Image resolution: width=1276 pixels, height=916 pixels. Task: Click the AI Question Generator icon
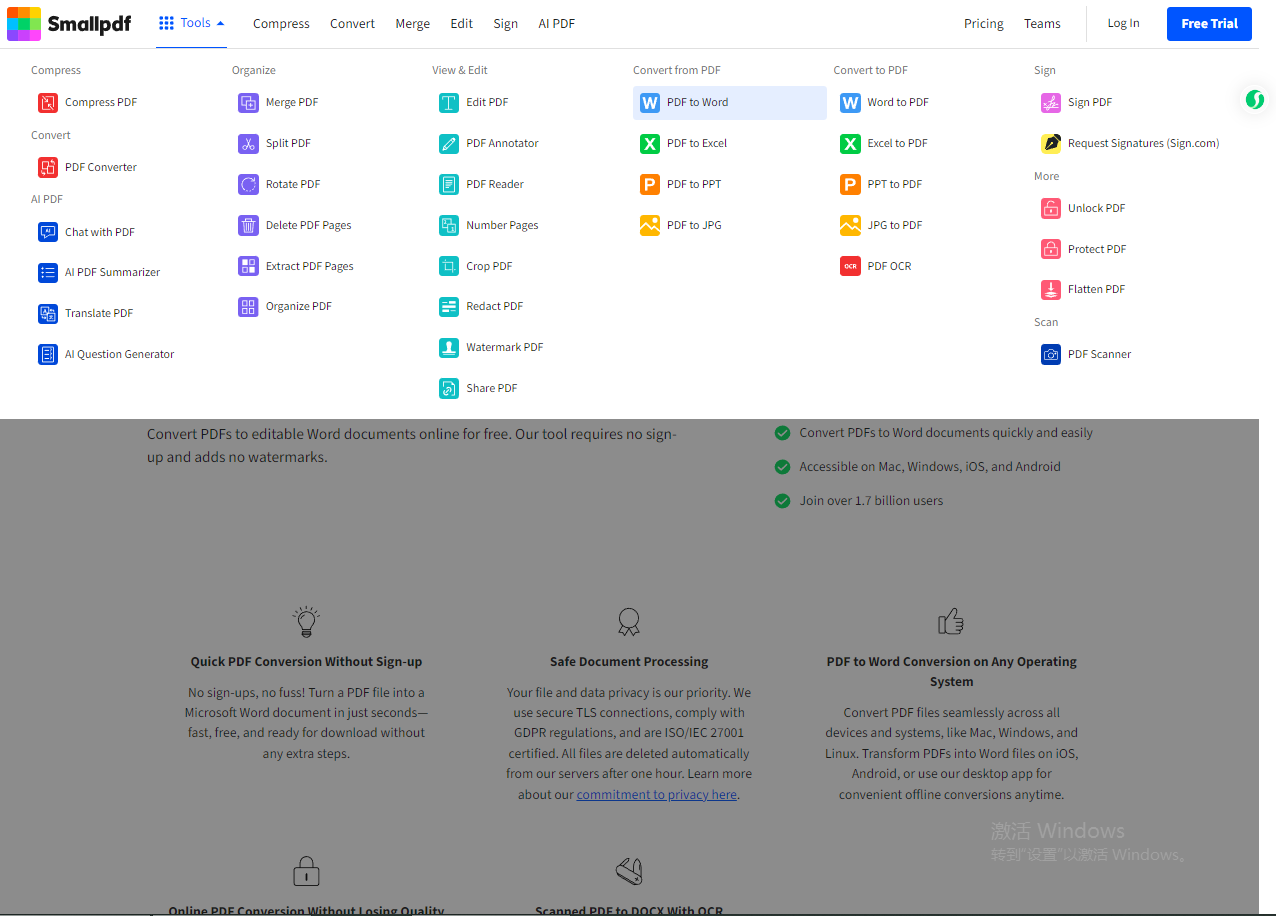(x=48, y=354)
